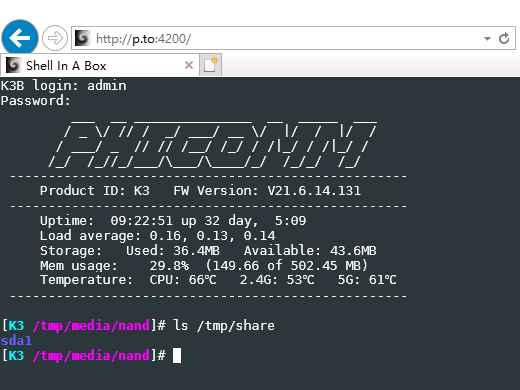Click the 'Password:' line in terminal

(x=36, y=100)
